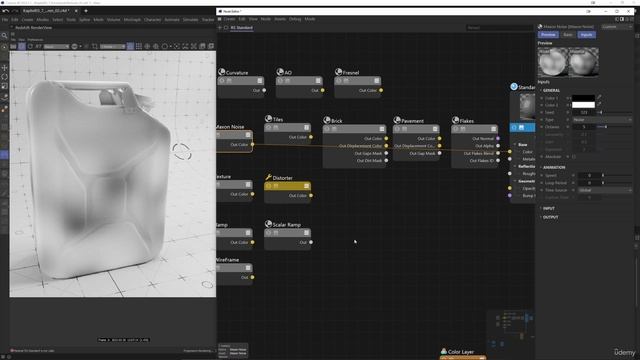Click the Color Layer node icon
Screen dimensions: 640x360
(444, 351)
